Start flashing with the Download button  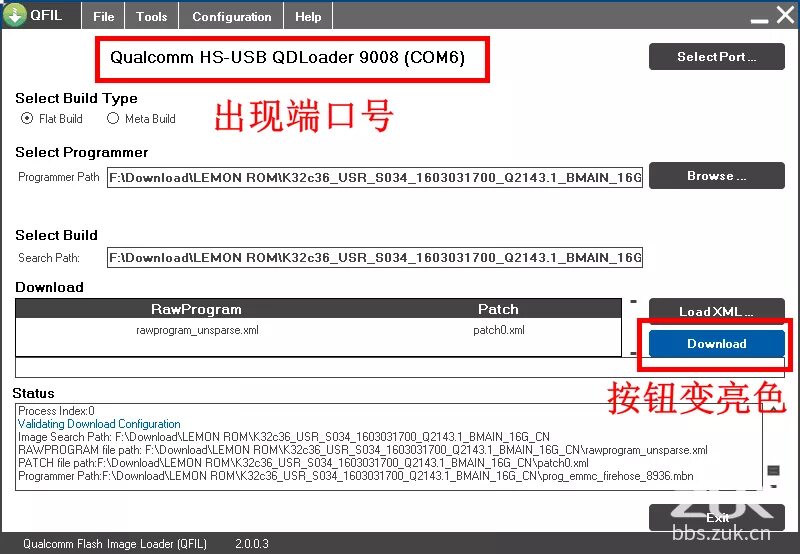716,343
